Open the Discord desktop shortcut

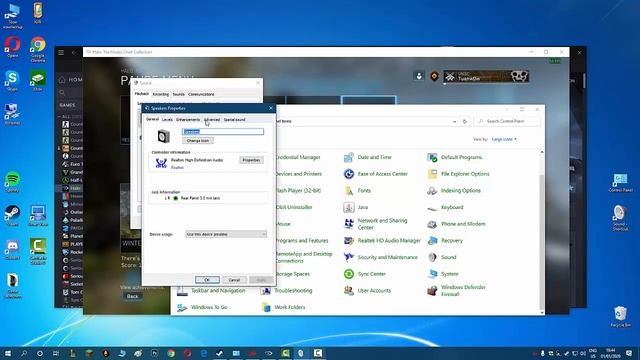click(x=13, y=249)
